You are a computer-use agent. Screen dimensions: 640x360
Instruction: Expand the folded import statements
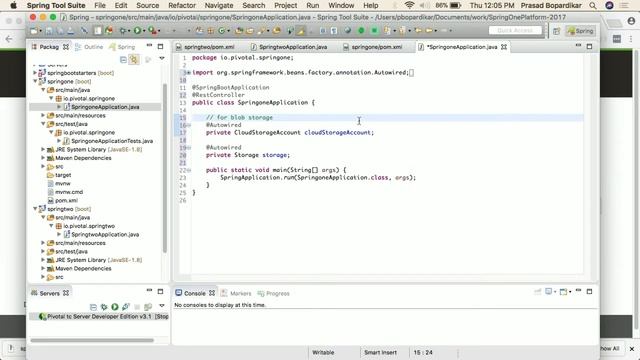click(x=188, y=73)
